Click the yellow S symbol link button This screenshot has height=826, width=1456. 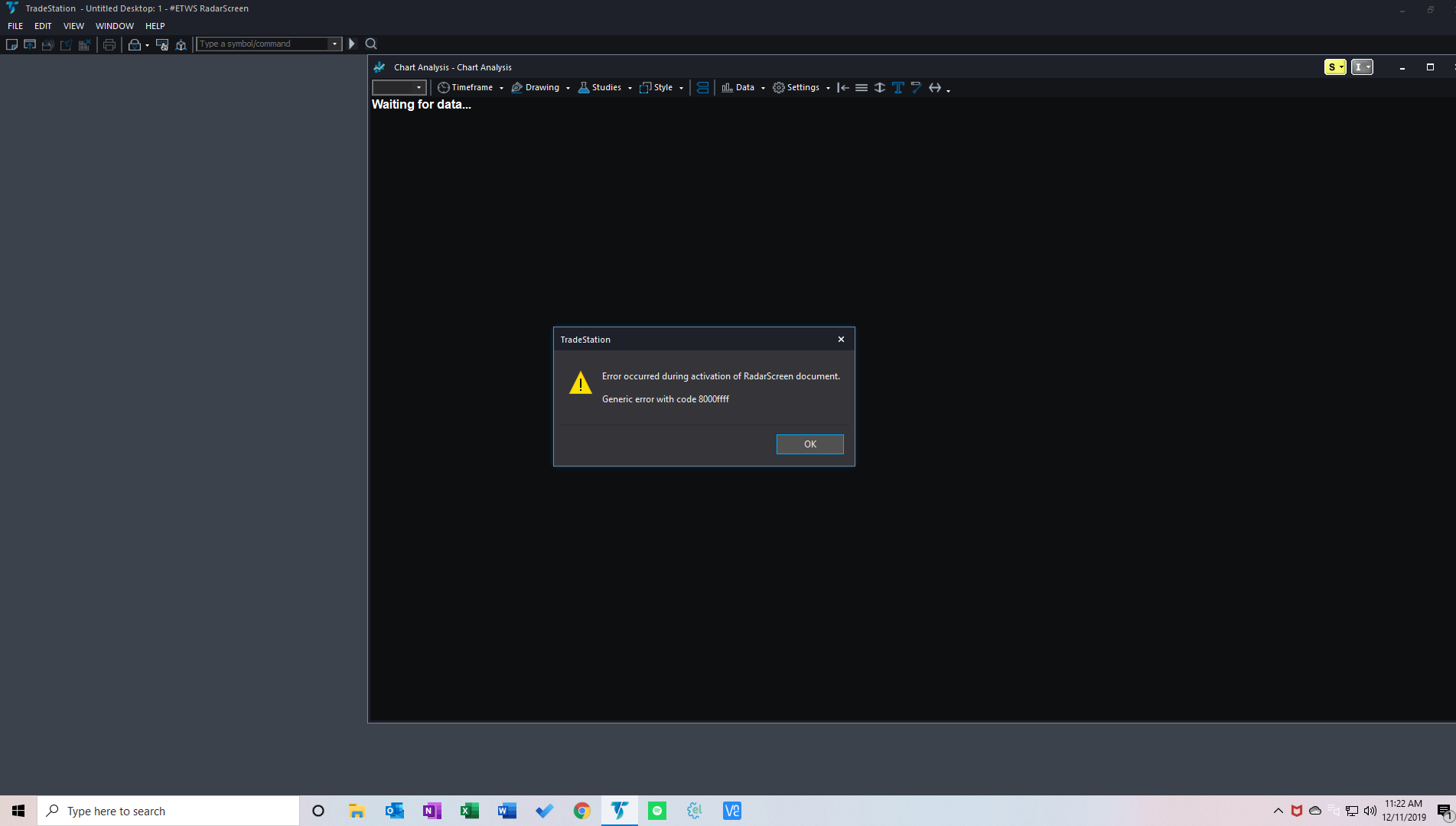1335,67
